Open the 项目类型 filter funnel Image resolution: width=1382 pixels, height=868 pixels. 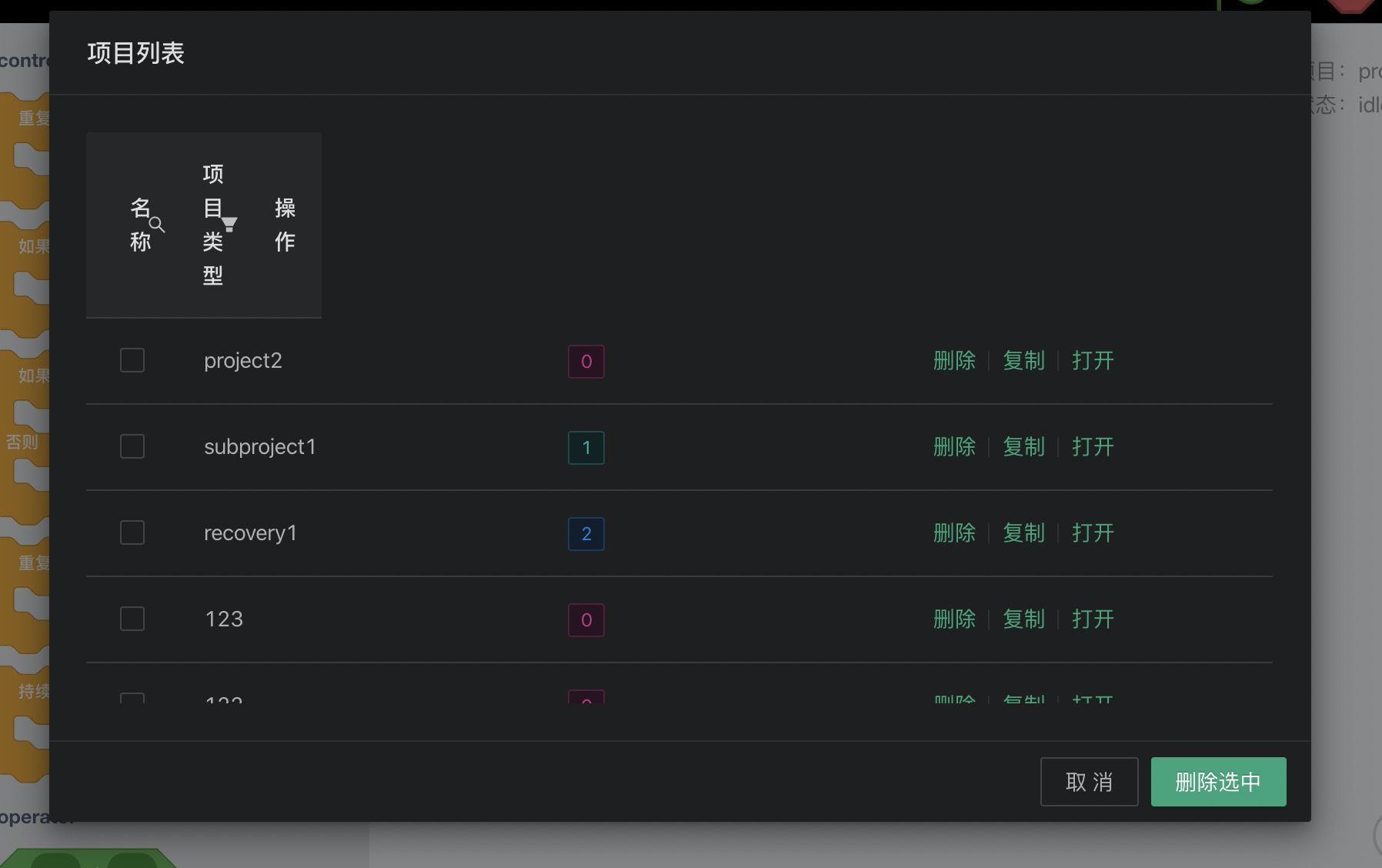click(x=229, y=224)
